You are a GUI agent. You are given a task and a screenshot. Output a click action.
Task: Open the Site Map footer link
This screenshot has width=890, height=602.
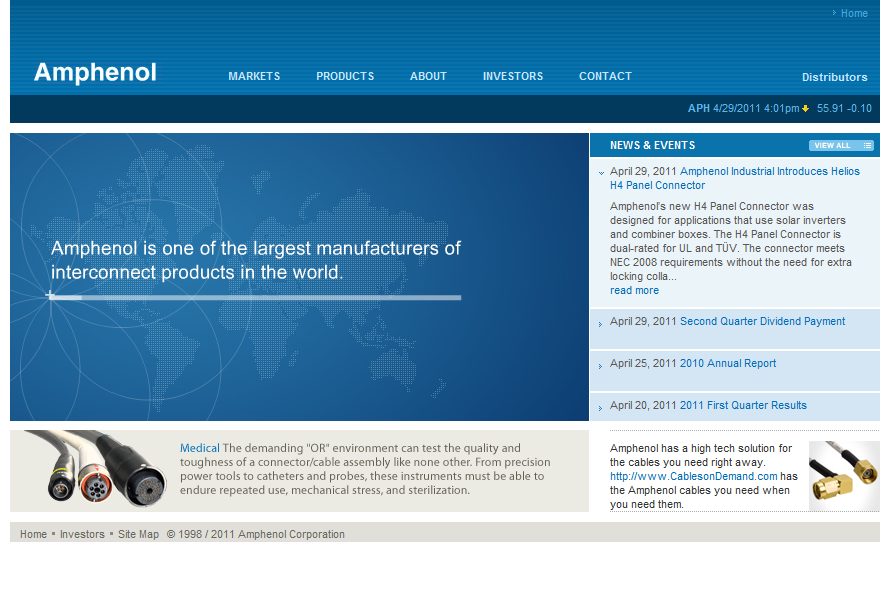pyautogui.click(x=138, y=534)
